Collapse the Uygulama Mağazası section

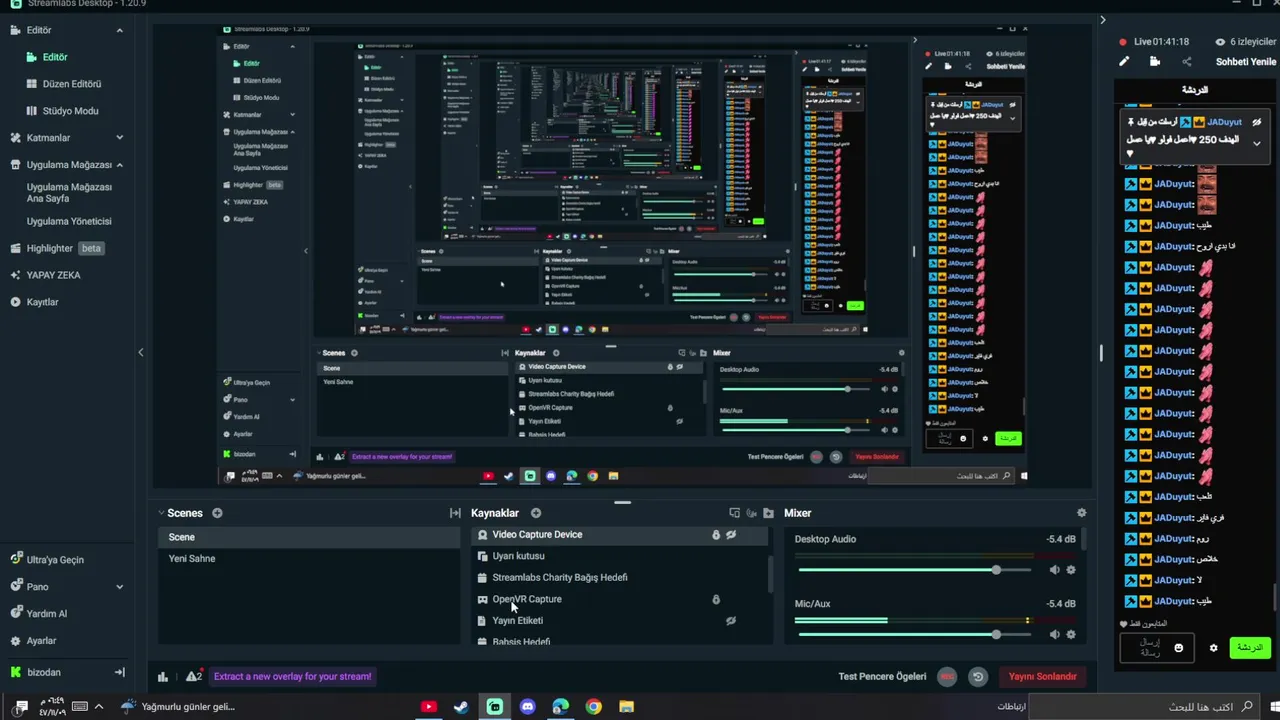click(120, 165)
